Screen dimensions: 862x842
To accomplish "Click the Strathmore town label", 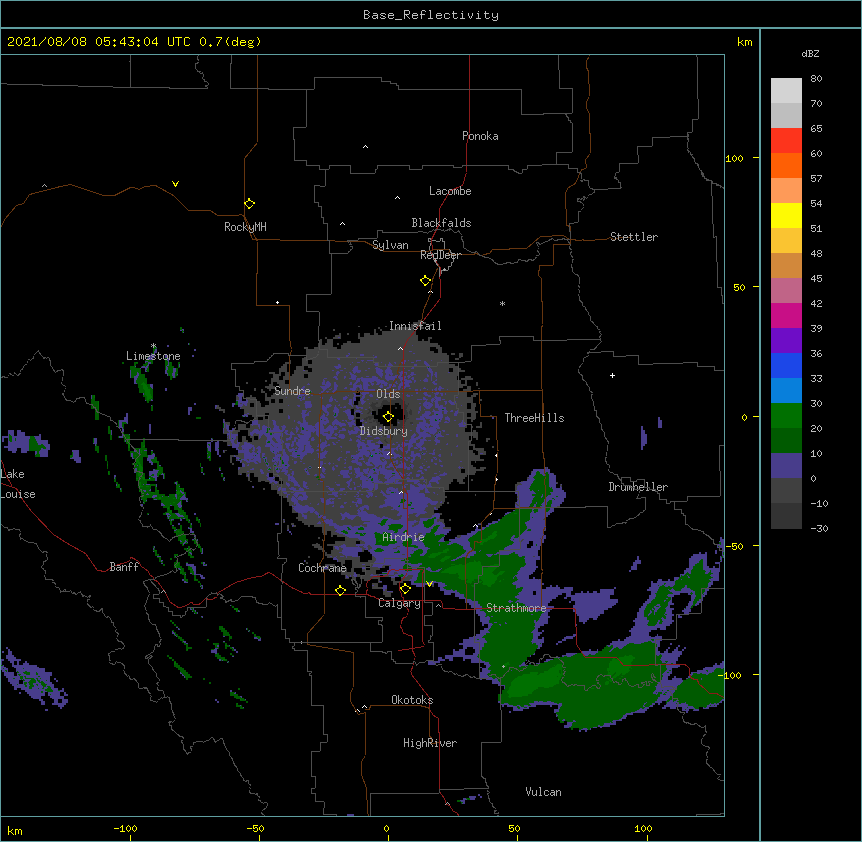I will (x=516, y=608).
